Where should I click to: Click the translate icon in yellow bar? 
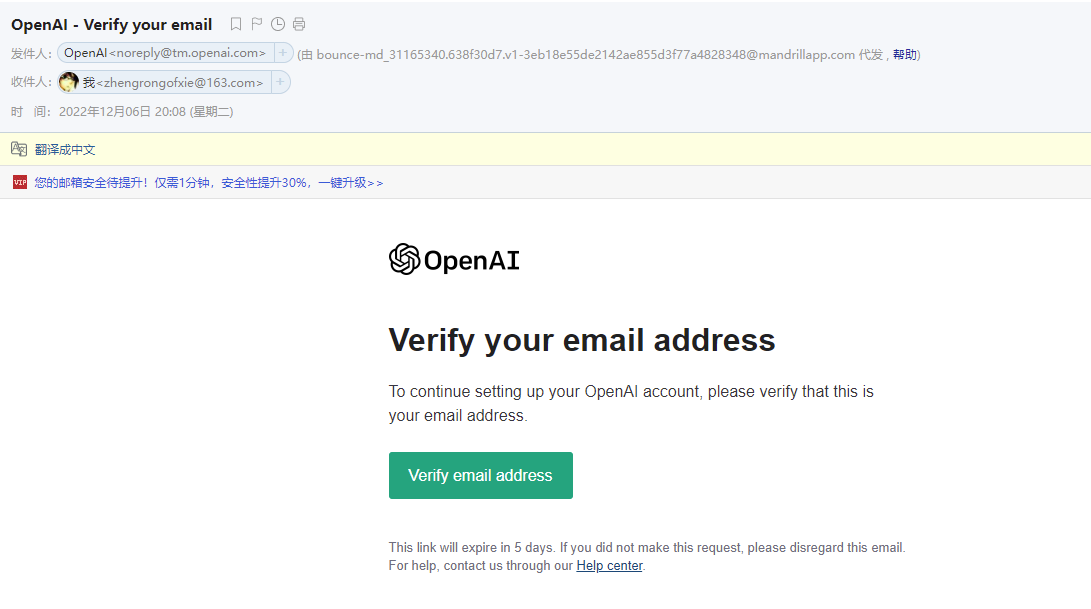(x=19, y=149)
